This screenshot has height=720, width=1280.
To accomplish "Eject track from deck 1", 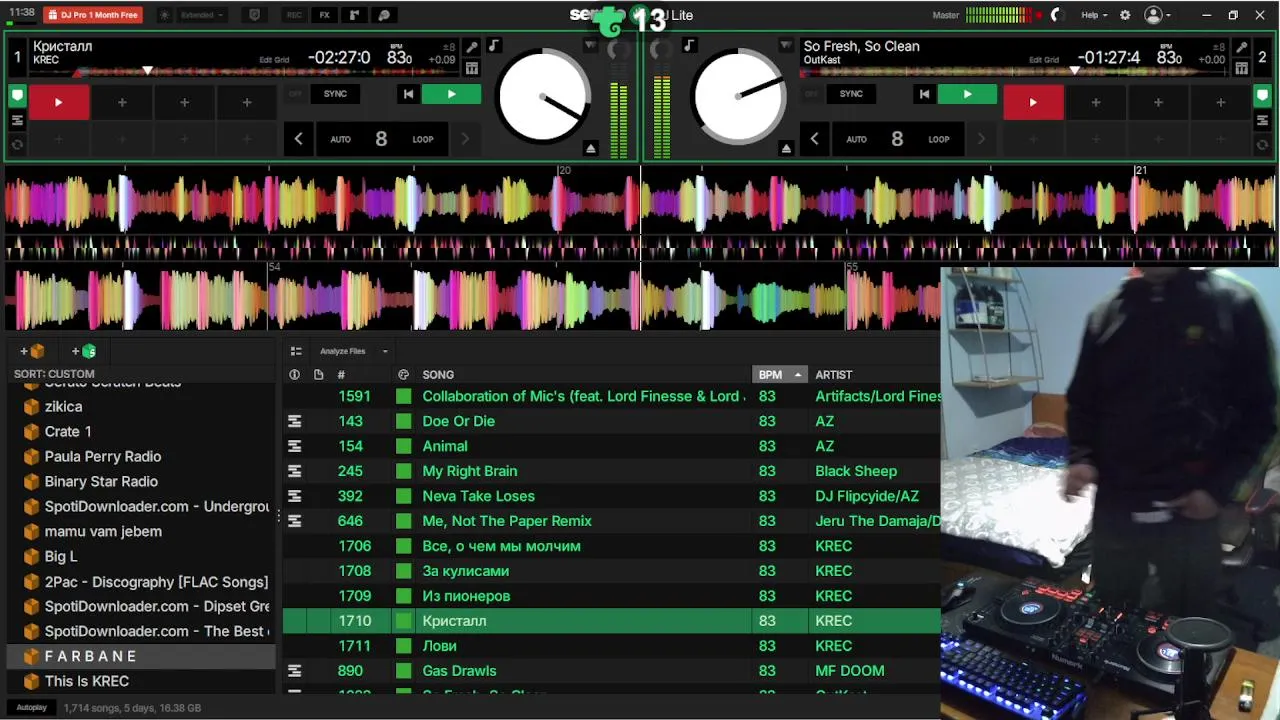I will (590, 148).
